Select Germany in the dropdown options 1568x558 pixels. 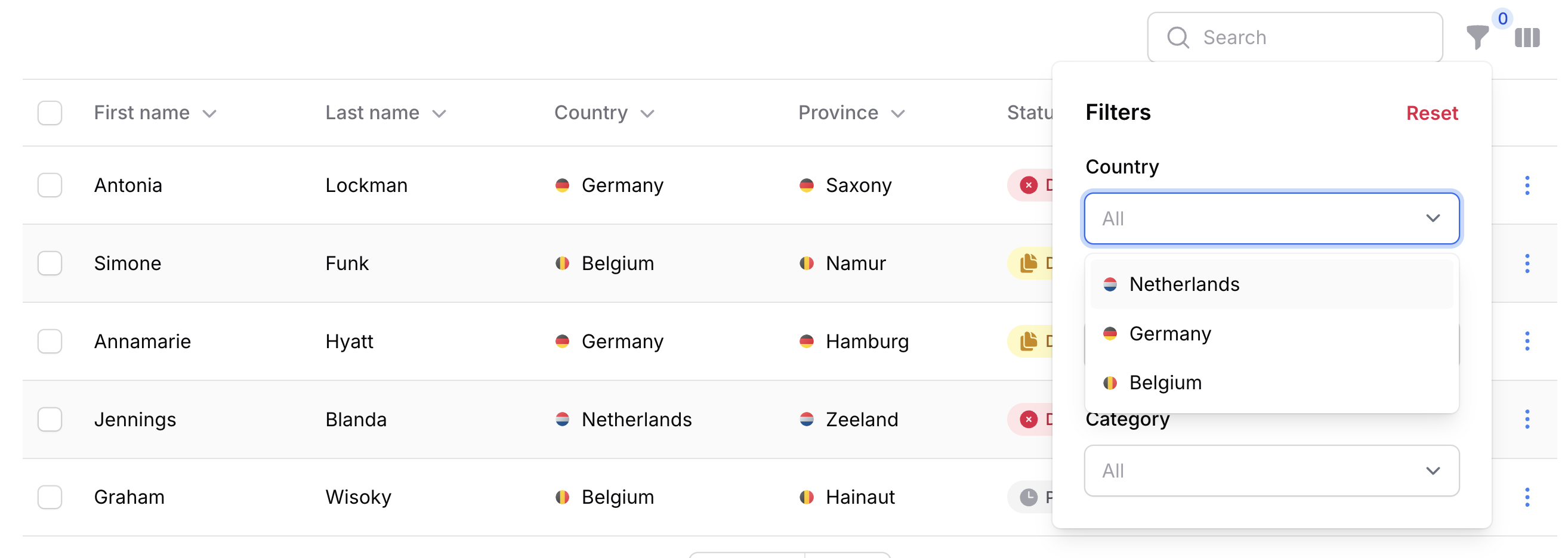point(1169,333)
